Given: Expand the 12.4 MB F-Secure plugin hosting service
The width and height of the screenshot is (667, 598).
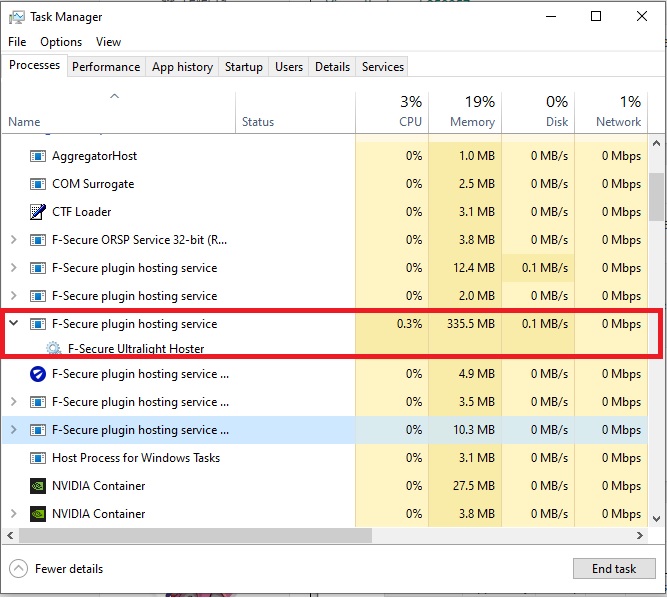Looking at the screenshot, I should tap(14, 268).
